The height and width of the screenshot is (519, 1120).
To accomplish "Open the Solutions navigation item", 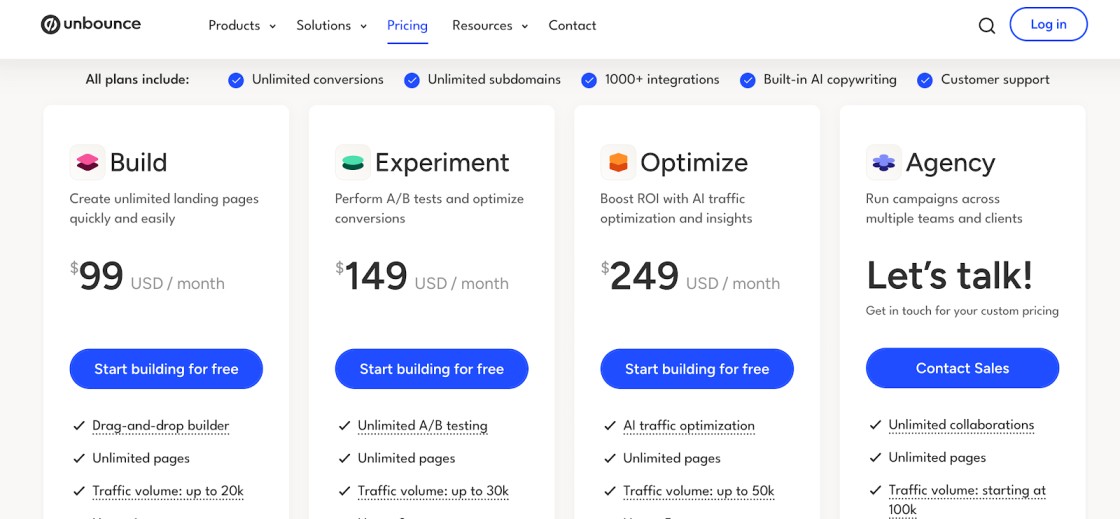I will click(324, 26).
